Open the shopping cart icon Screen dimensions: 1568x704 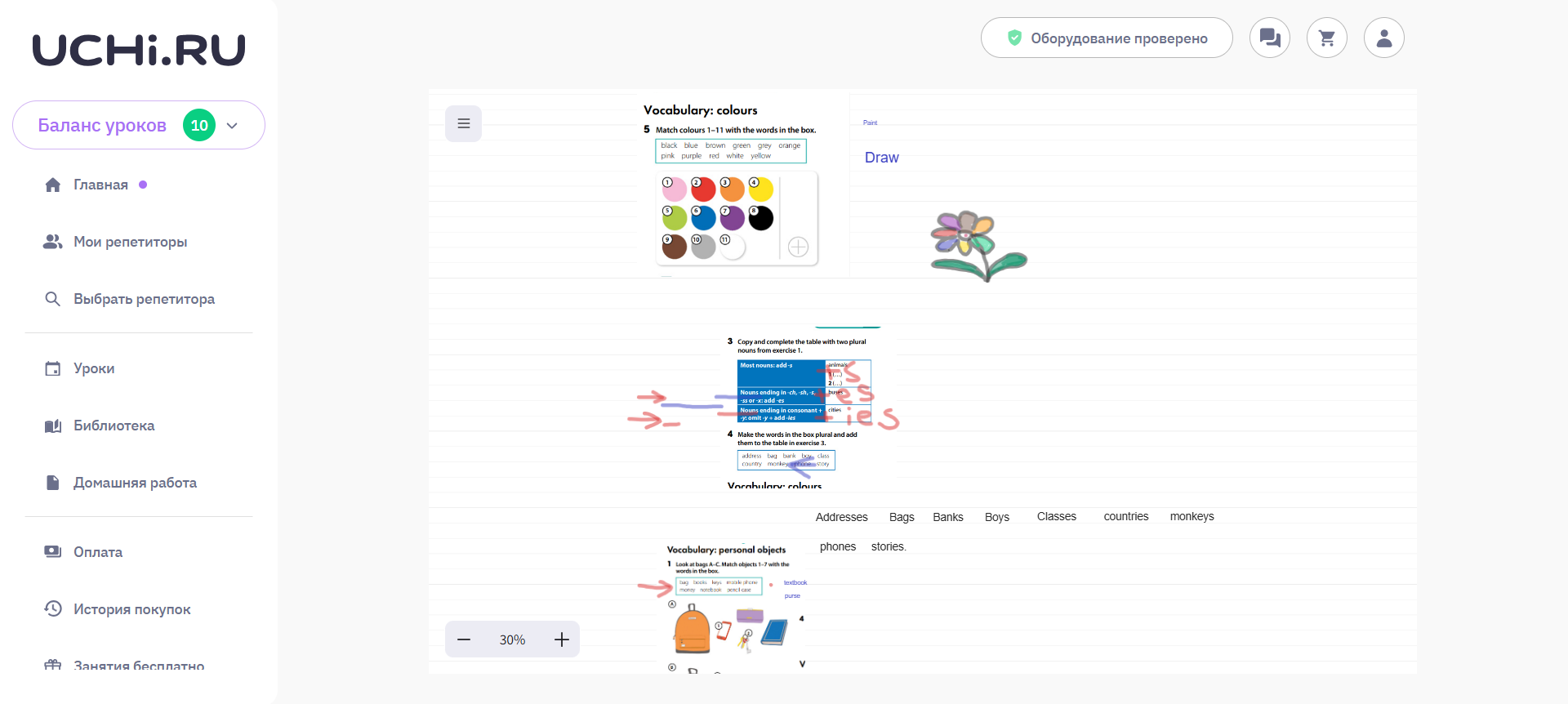click(1326, 38)
